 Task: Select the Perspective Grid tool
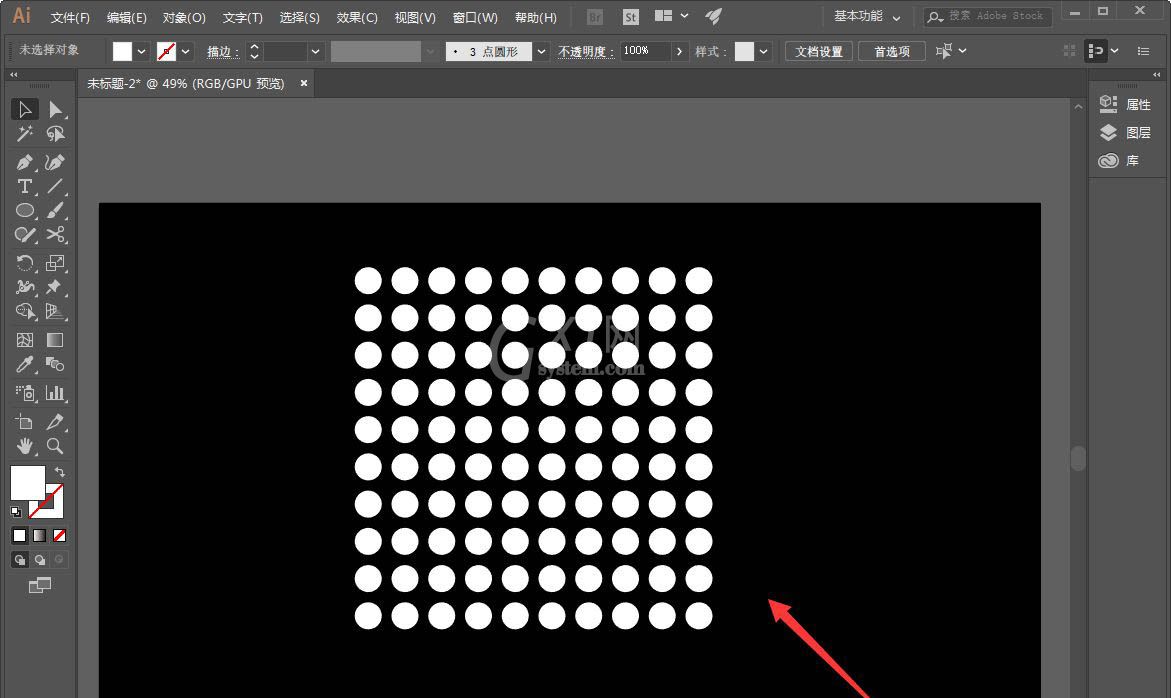(x=55, y=311)
